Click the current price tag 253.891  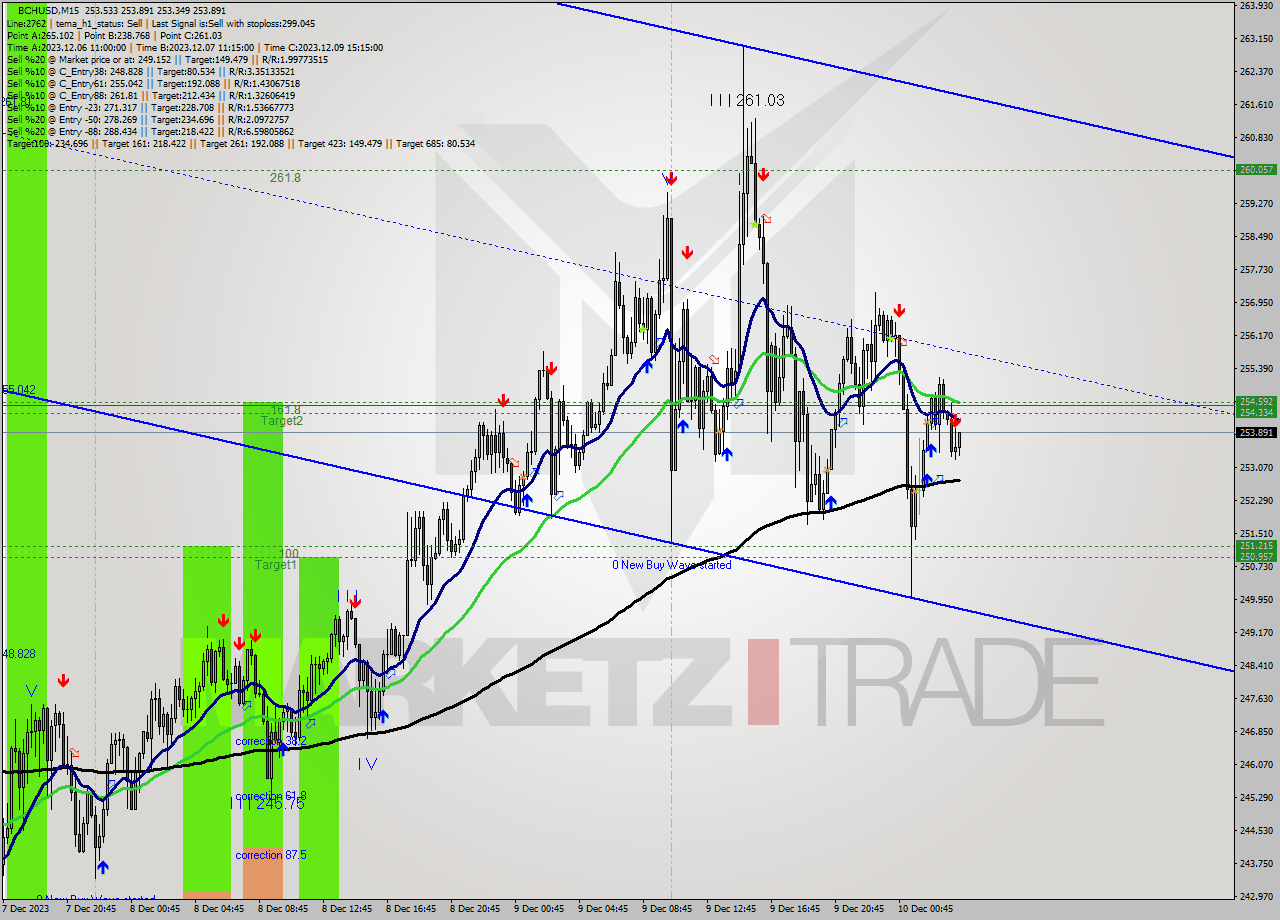click(1256, 432)
